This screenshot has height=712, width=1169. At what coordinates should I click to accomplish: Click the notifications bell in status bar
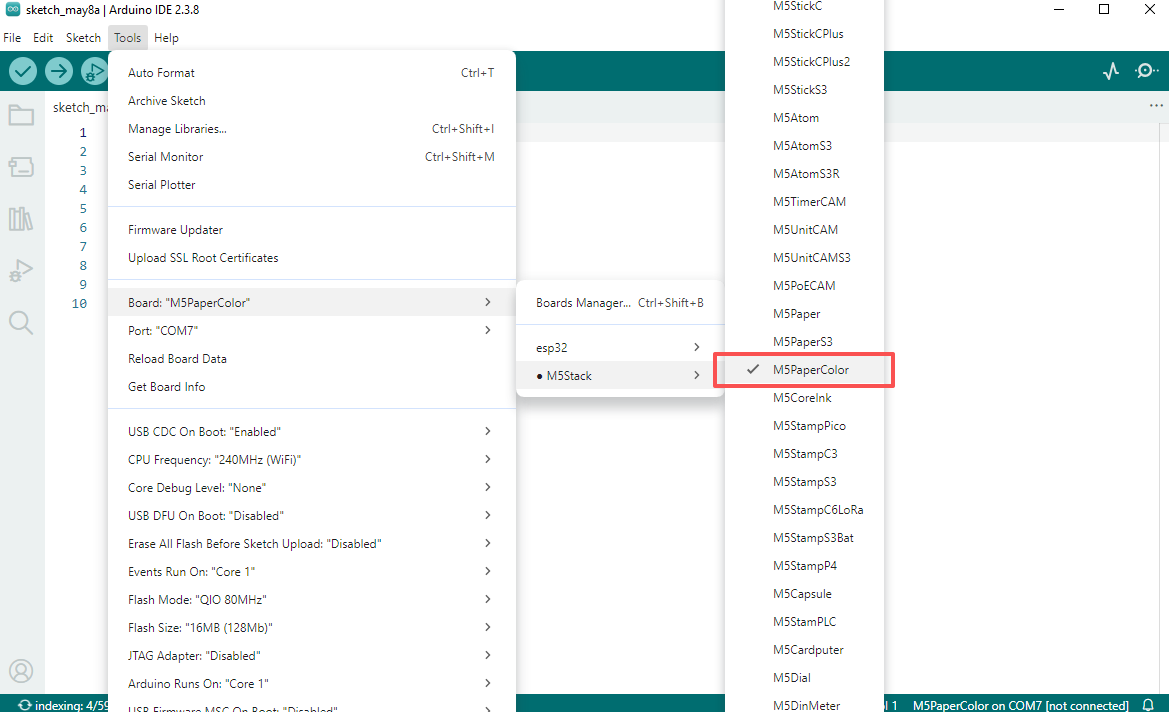coord(1149,705)
